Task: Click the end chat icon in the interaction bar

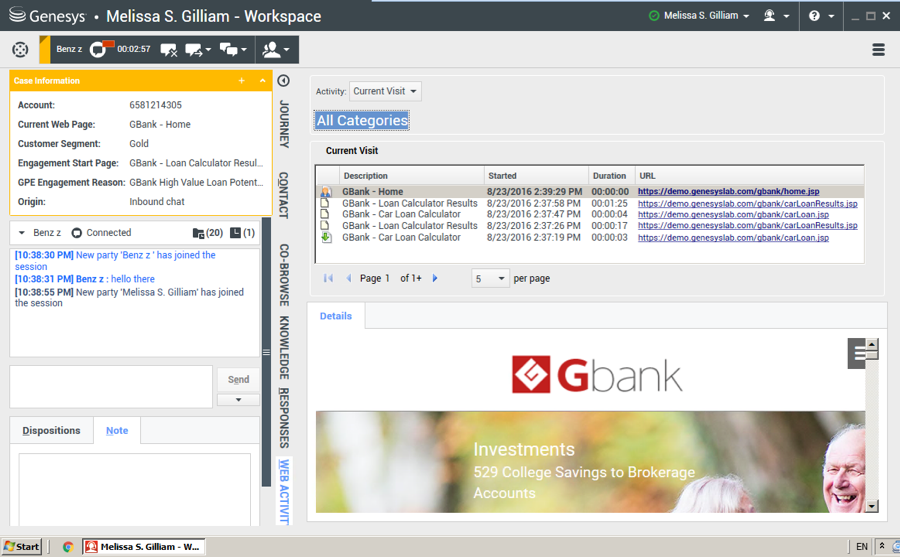Action: (x=168, y=49)
